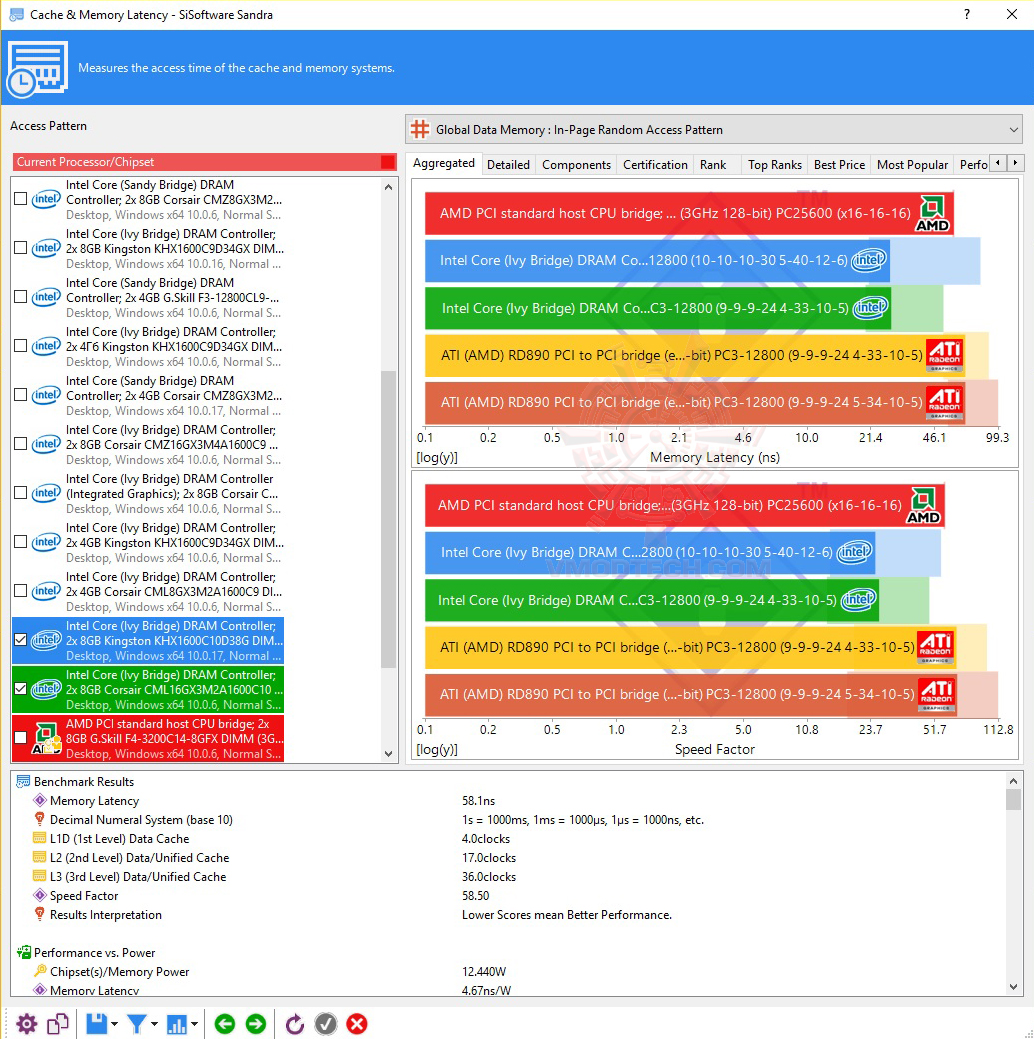Click the Intel logo on the blue Memory Latency bar
The width and height of the screenshot is (1034, 1039).
pyautogui.click(x=869, y=260)
